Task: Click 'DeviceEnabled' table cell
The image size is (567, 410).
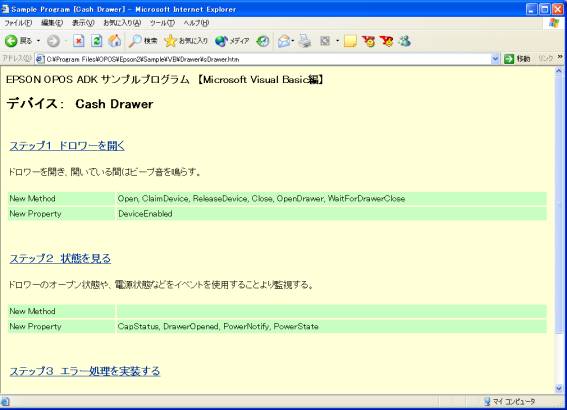Action: (331, 214)
